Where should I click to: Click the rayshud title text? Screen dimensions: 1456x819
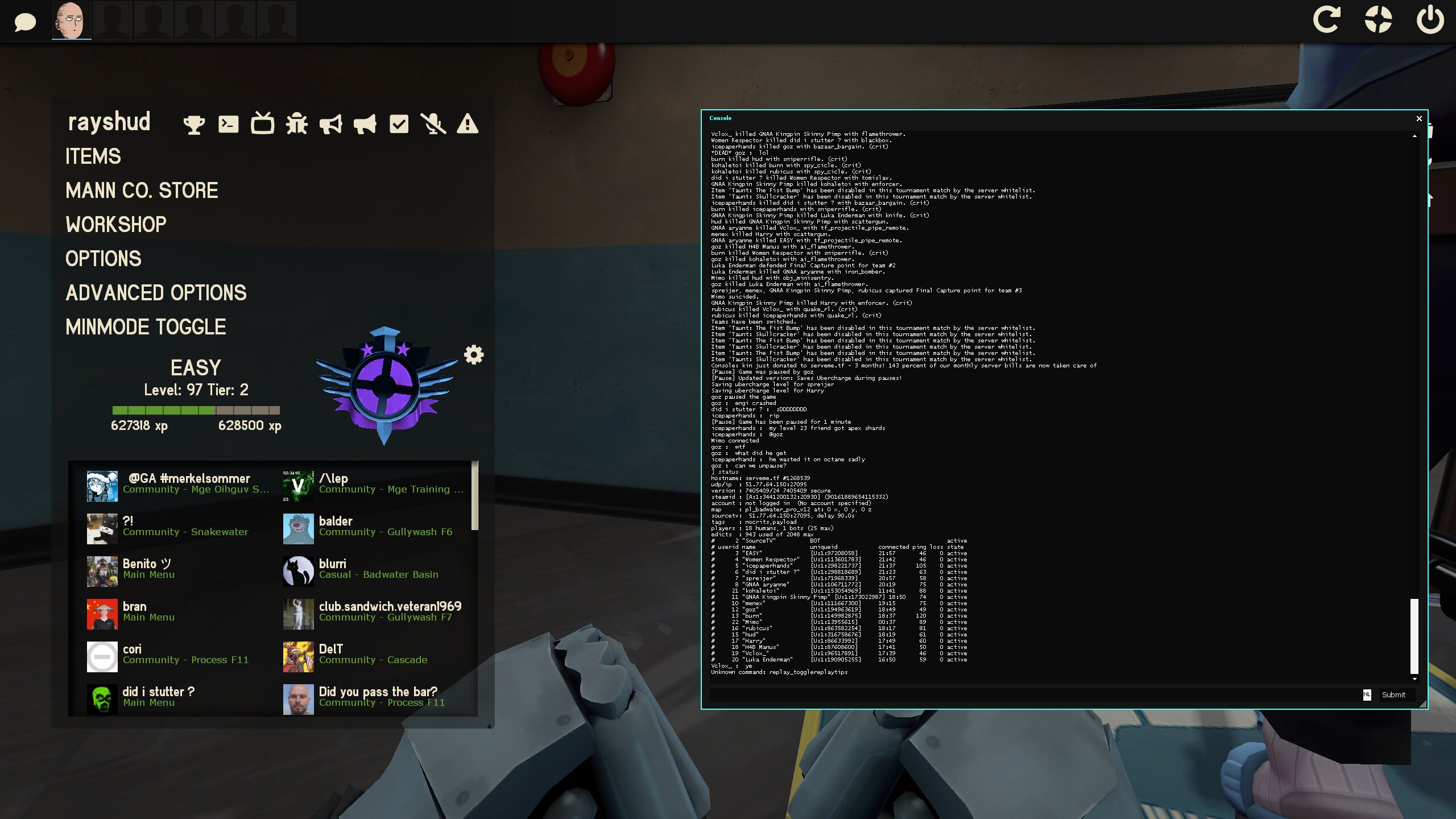point(109,122)
